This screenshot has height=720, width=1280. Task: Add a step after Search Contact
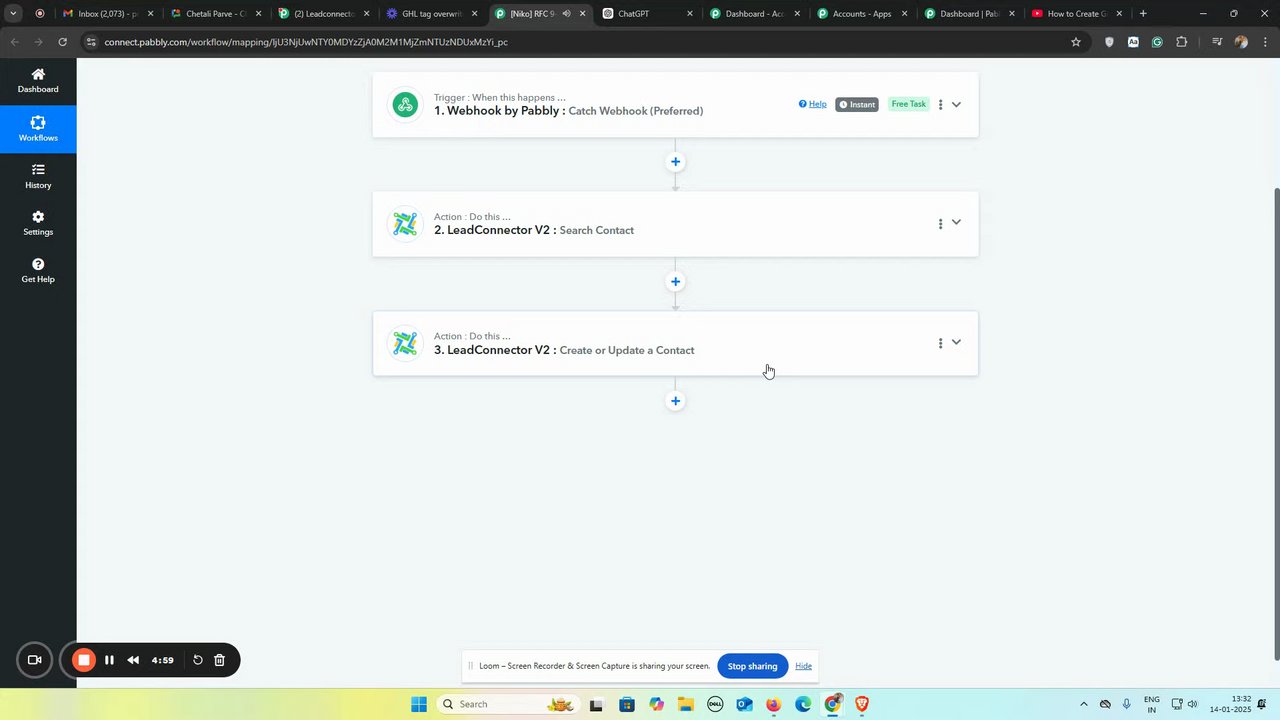[x=675, y=282]
